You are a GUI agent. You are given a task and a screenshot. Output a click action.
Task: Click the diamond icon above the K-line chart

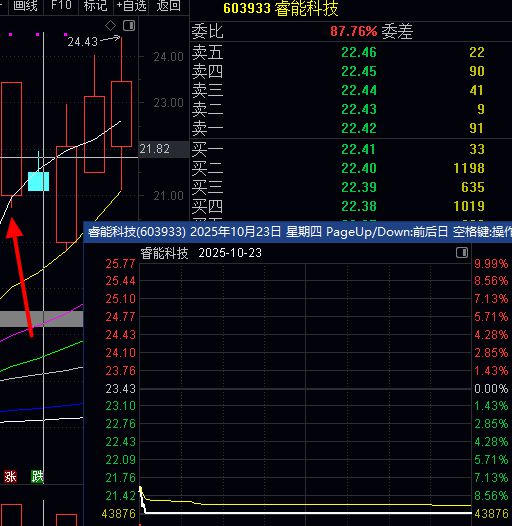tap(110, 25)
